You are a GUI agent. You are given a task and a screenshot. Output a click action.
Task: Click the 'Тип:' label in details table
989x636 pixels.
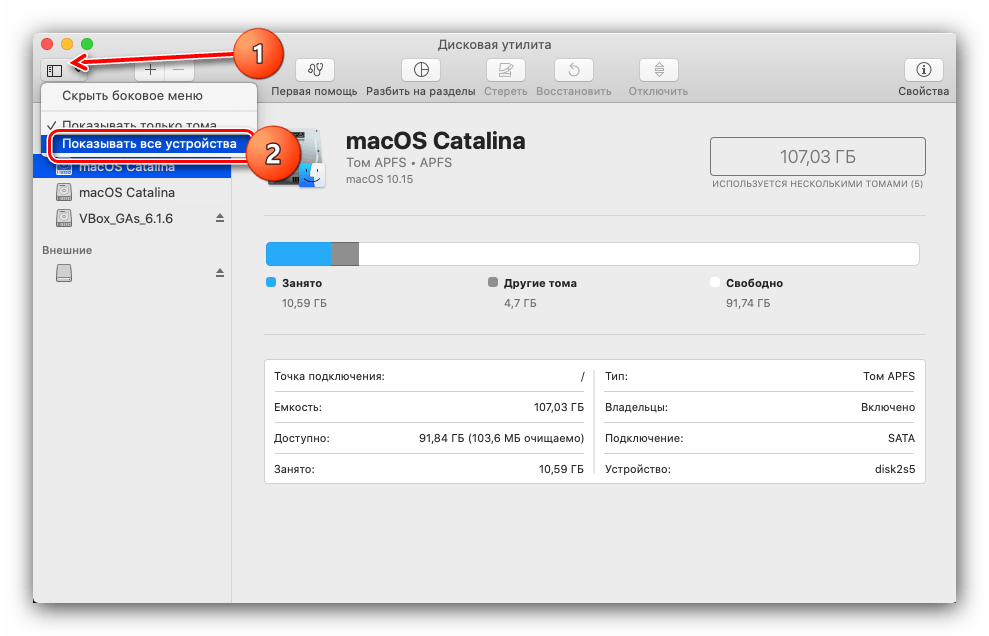tap(616, 377)
